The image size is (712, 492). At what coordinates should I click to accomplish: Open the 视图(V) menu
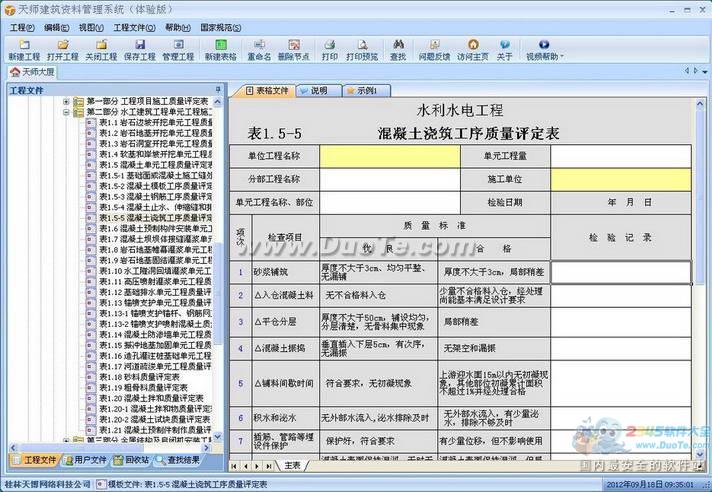[x=91, y=28]
